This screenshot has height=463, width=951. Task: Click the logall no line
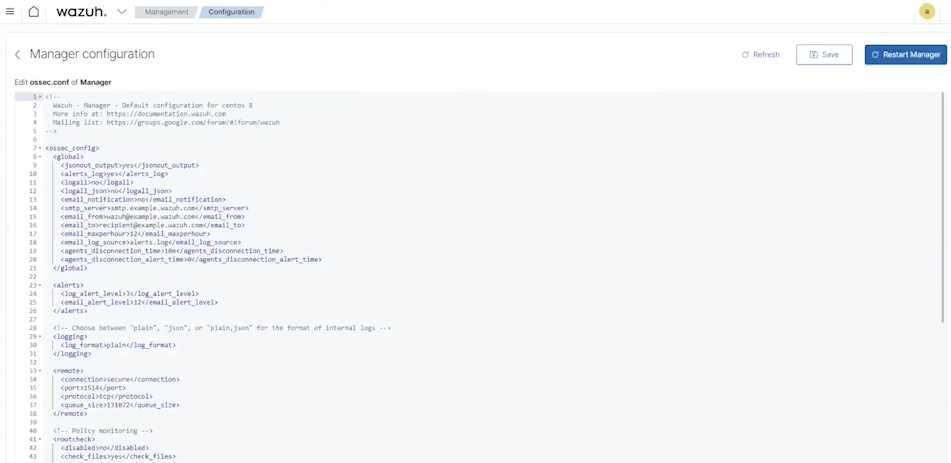click(x=97, y=182)
